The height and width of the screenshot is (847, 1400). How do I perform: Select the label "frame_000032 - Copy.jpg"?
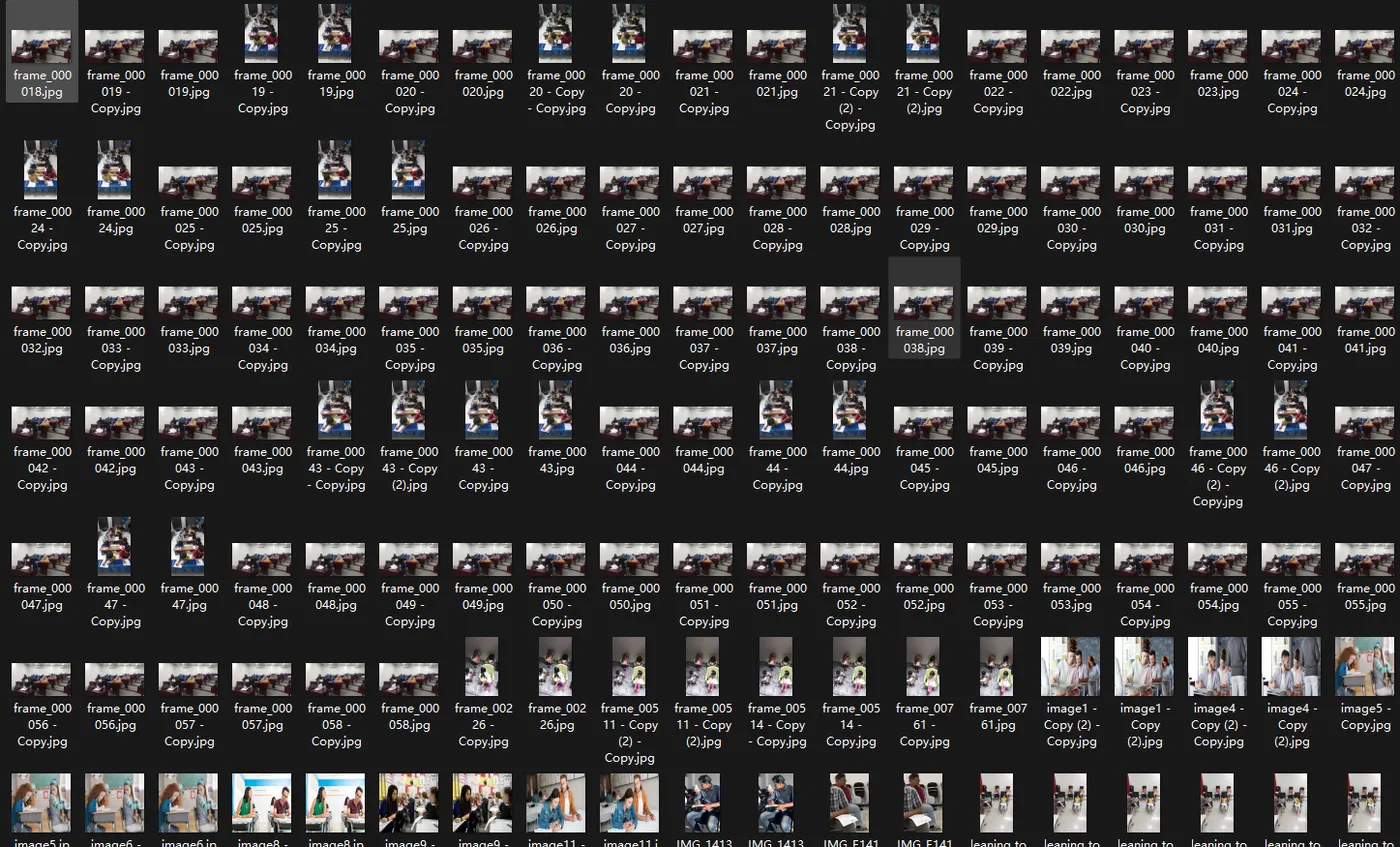click(x=1365, y=228)
